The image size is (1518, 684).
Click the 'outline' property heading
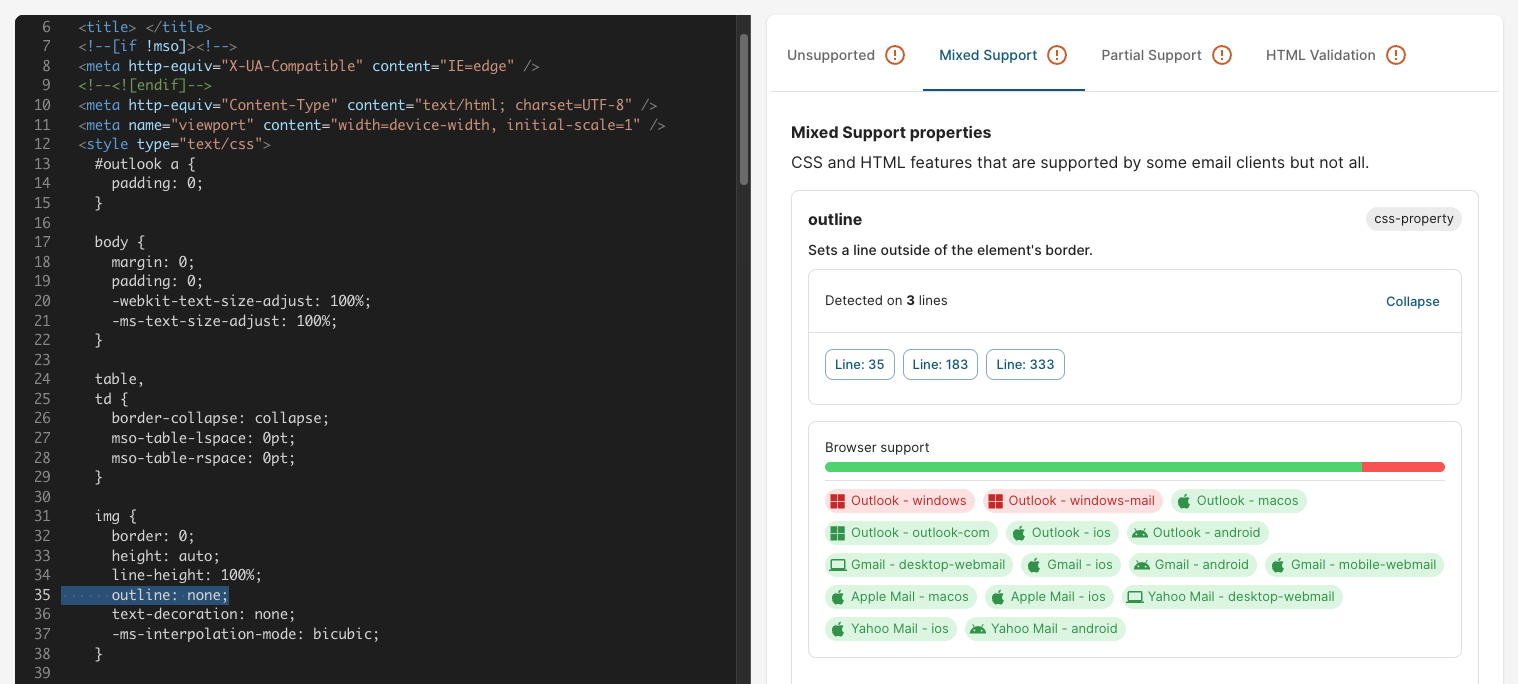835,219
